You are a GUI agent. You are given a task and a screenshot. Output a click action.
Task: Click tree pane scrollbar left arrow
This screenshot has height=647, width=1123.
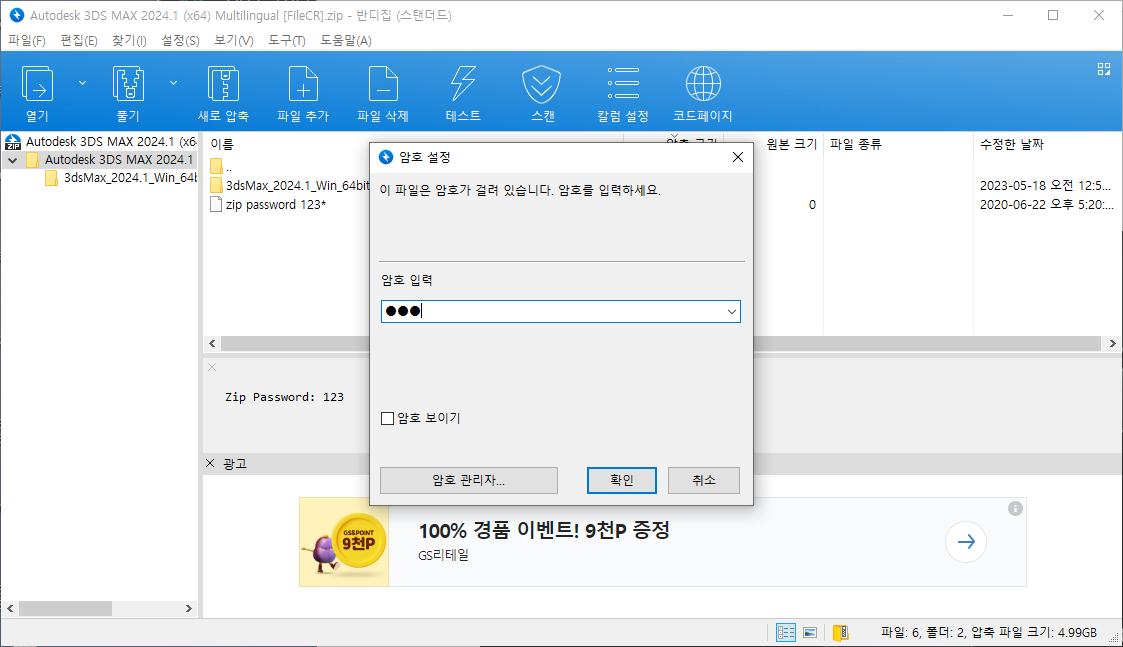[x=10, y=608]
